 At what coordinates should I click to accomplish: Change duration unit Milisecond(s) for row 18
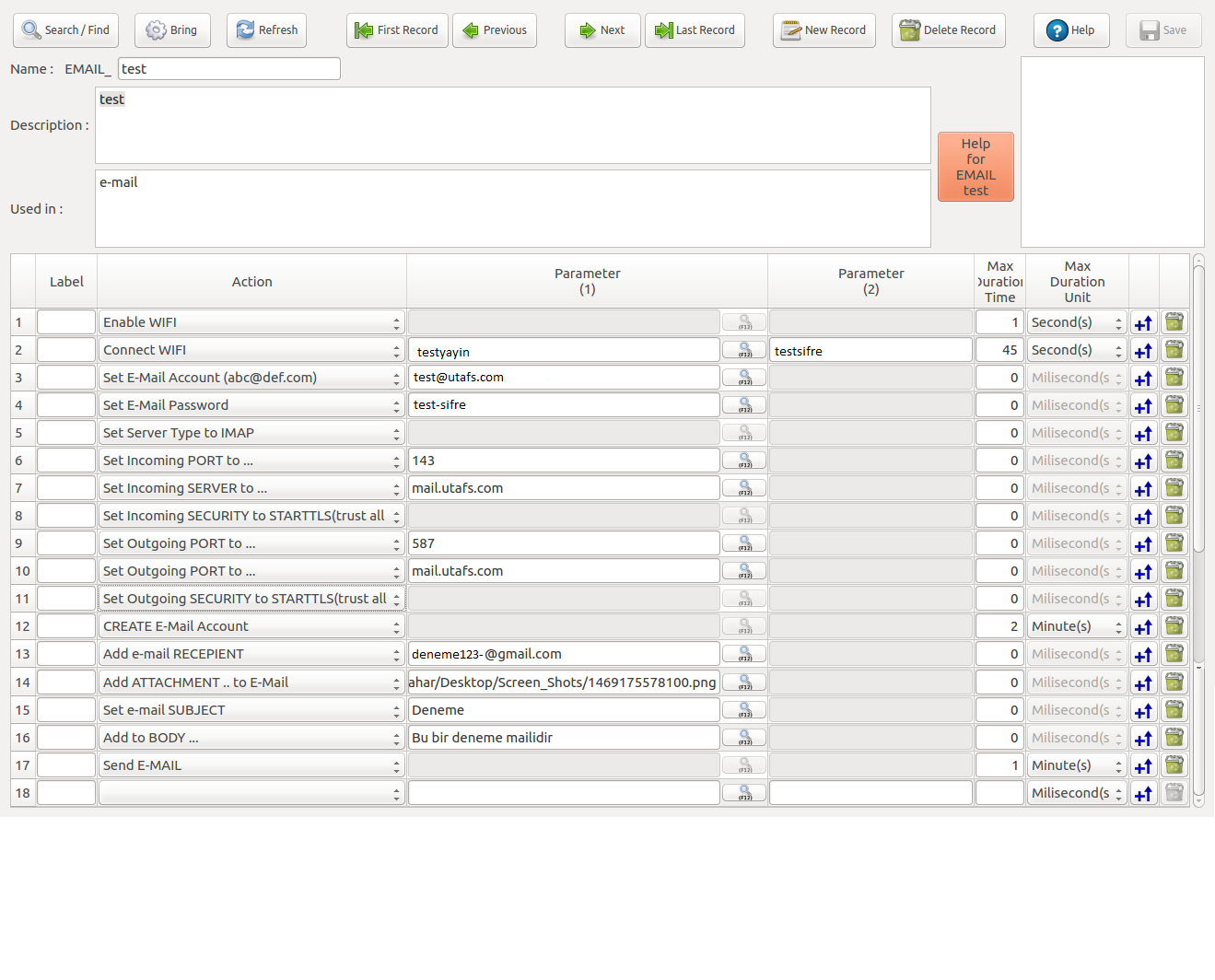click(x=1077, y=793)
